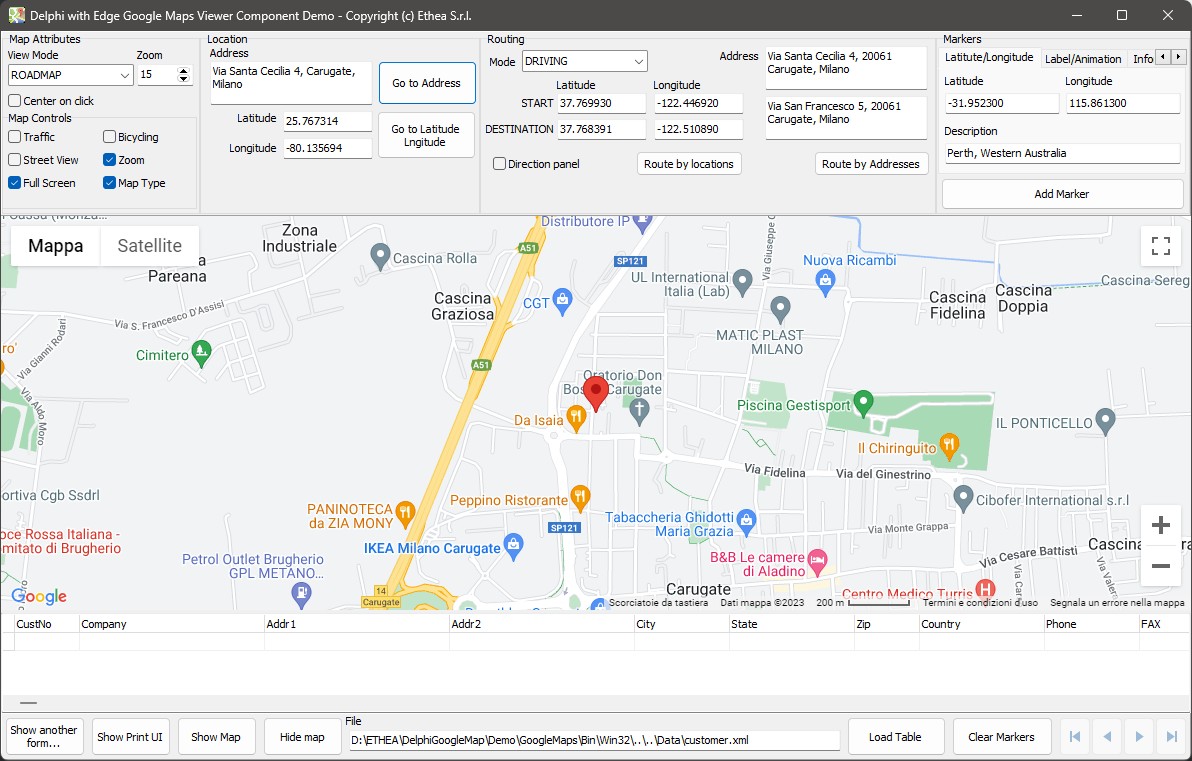This screenshot has width=1192, height=761.
Task: Click the Il Chiringuito restaurant pin
Action: [x=949, y=446]
